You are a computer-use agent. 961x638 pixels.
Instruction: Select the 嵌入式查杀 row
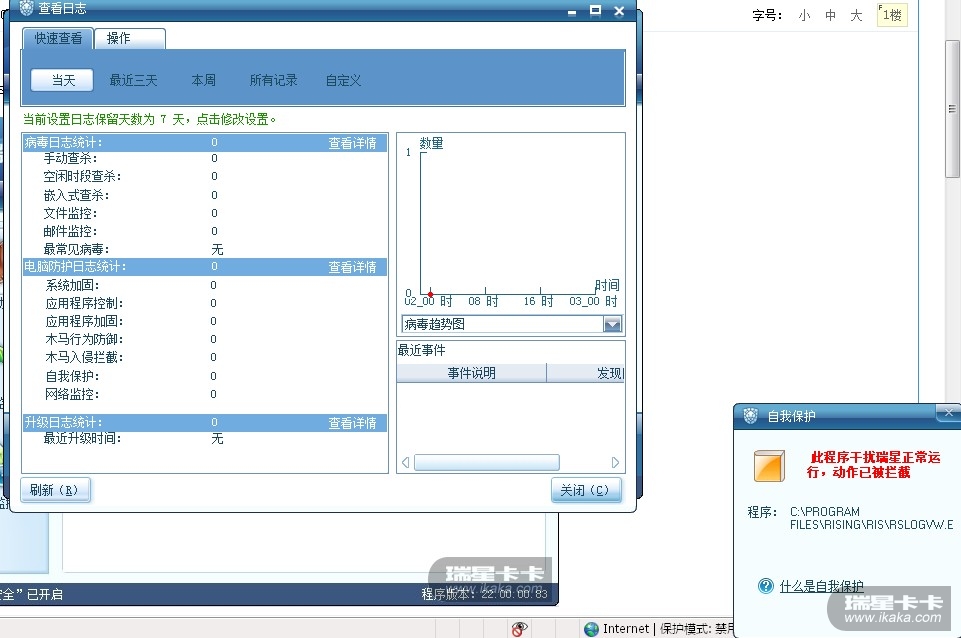(205, 196)
